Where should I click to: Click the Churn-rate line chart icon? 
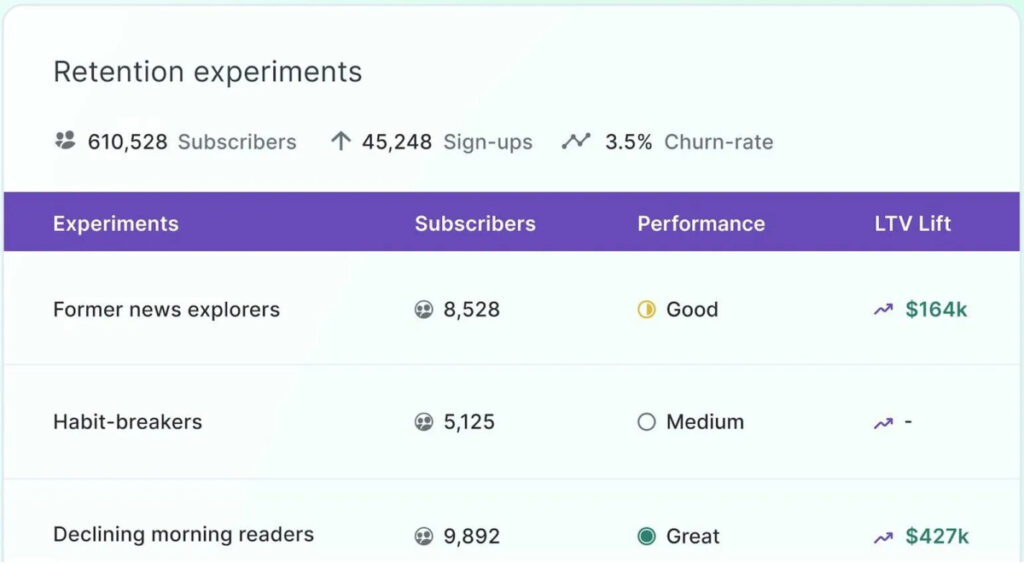[576, 141]
